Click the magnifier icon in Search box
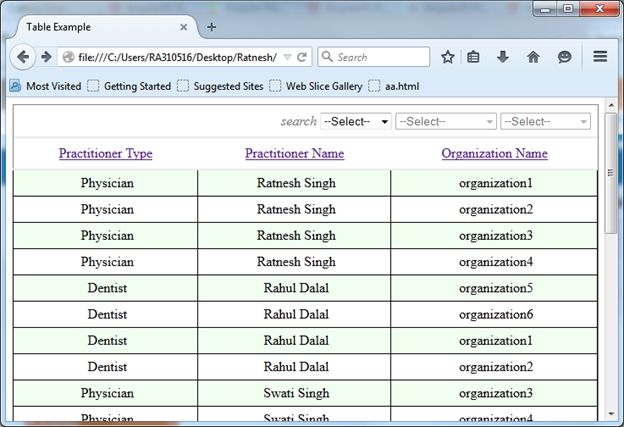The image size is (624, 427). [327, 57]
